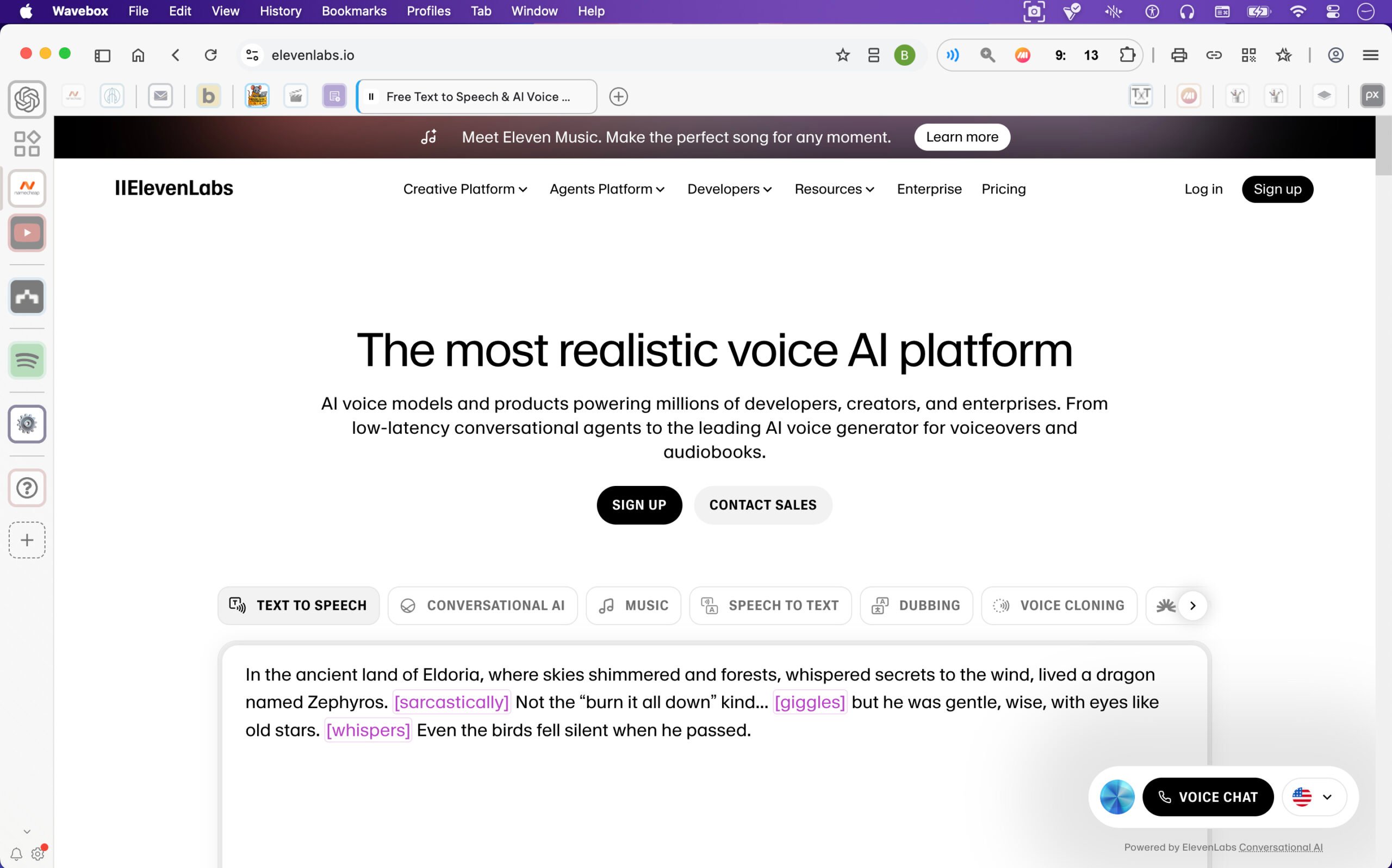The width and height of the screenshot is (1392, 868).
Task: Open the Spotify app in sidebar
Action: pyautogui.click(x=27, y=360)
